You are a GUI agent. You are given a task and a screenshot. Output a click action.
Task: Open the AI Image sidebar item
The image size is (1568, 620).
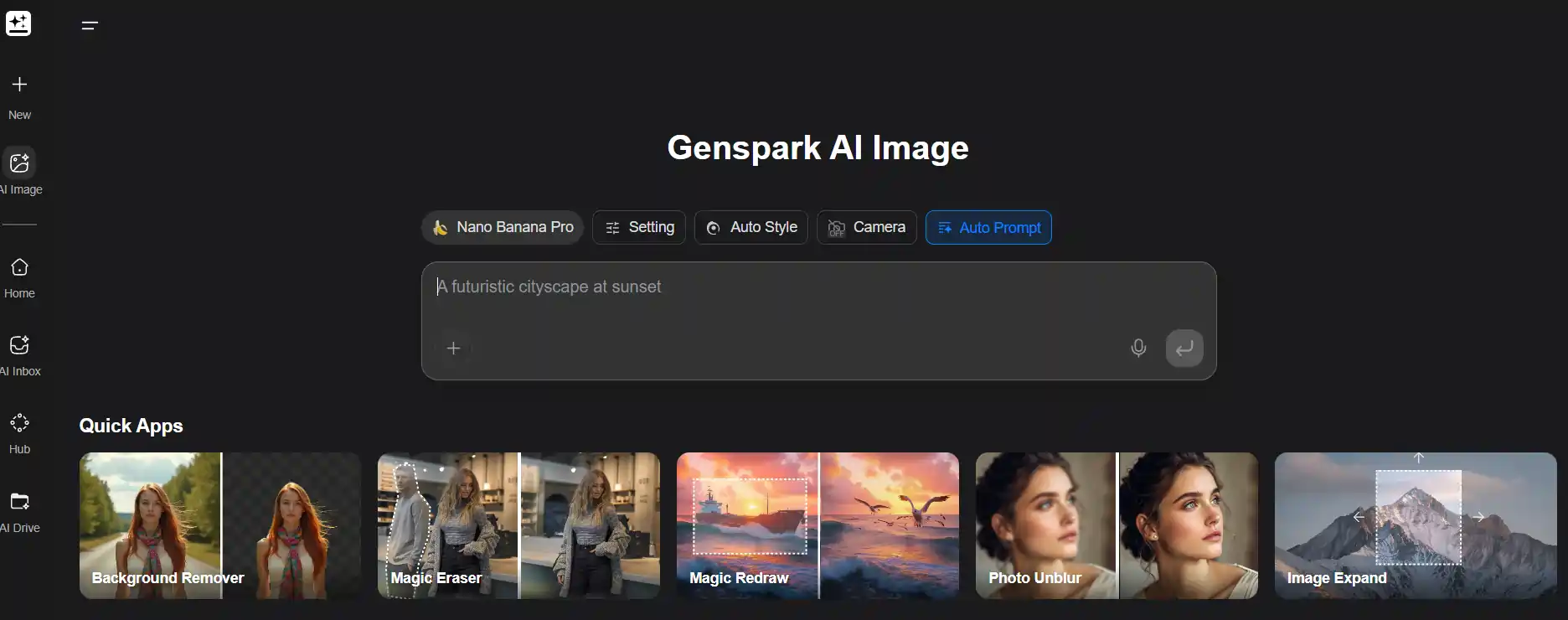[x=19, y=173]
